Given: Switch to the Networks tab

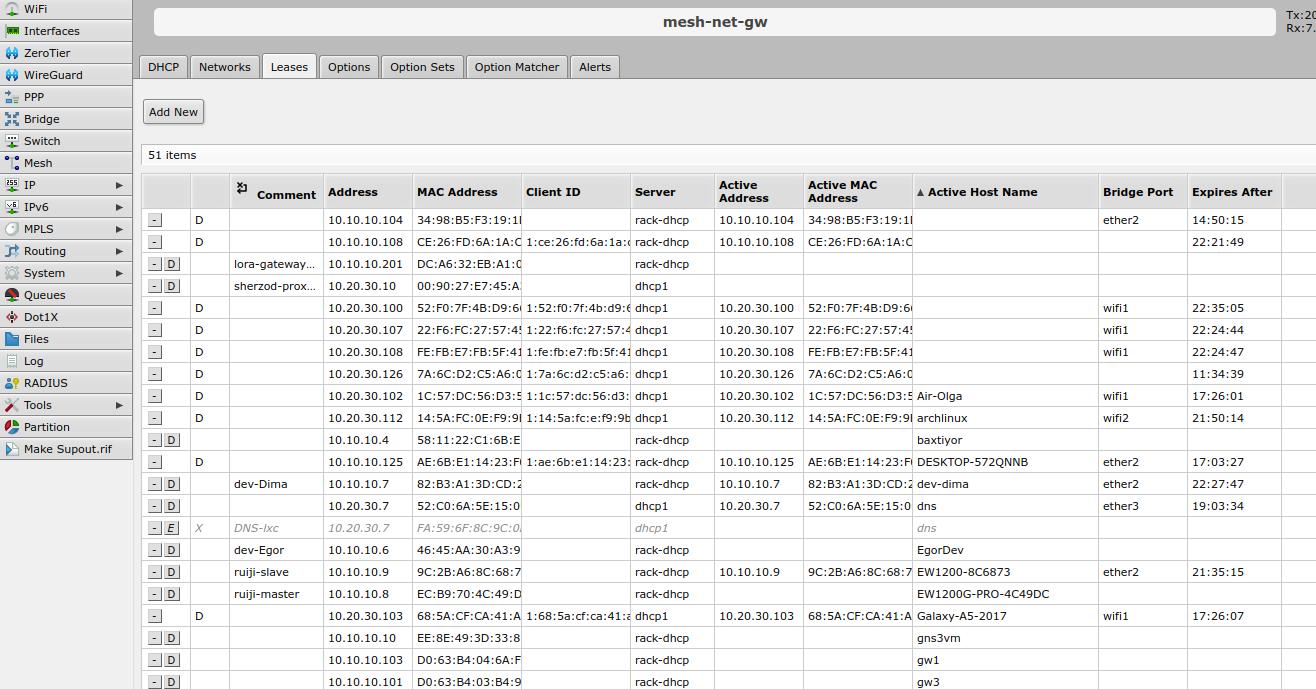Looking at the screenshot, I should point(224,67).
